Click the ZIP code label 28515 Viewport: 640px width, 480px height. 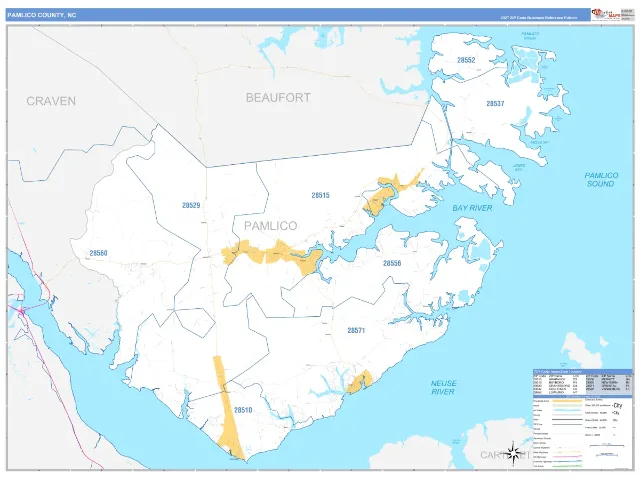click(320, 196)
